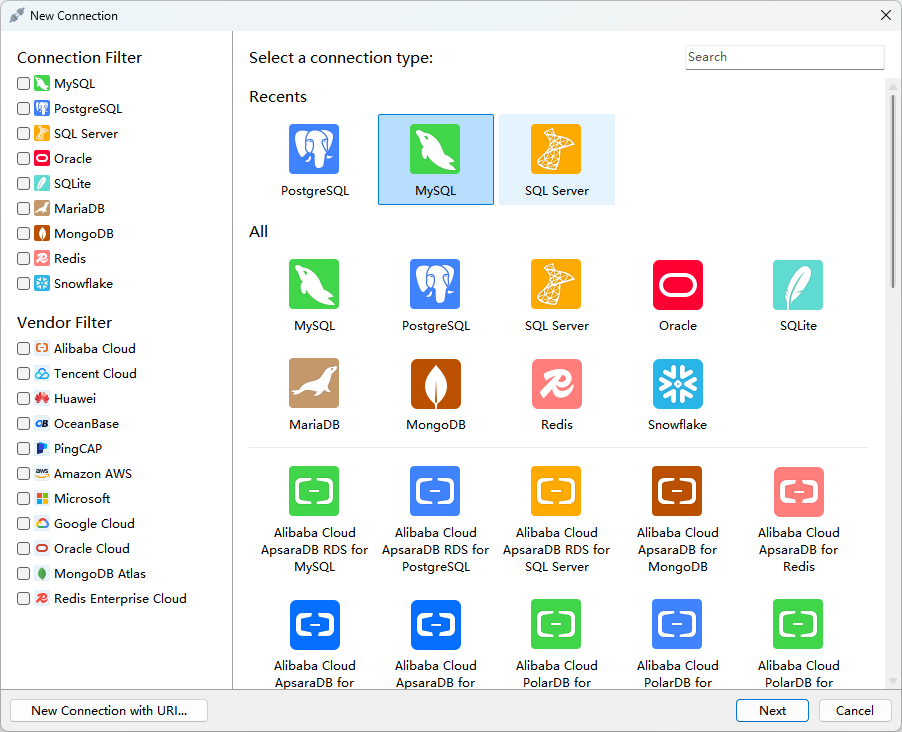Viewport: 902px width, 732px height.
Task: Select Alibaba Cloud ApsaraDB RDS for PostgreSQL
Action: pyautogui.click(x=435, y=491)
